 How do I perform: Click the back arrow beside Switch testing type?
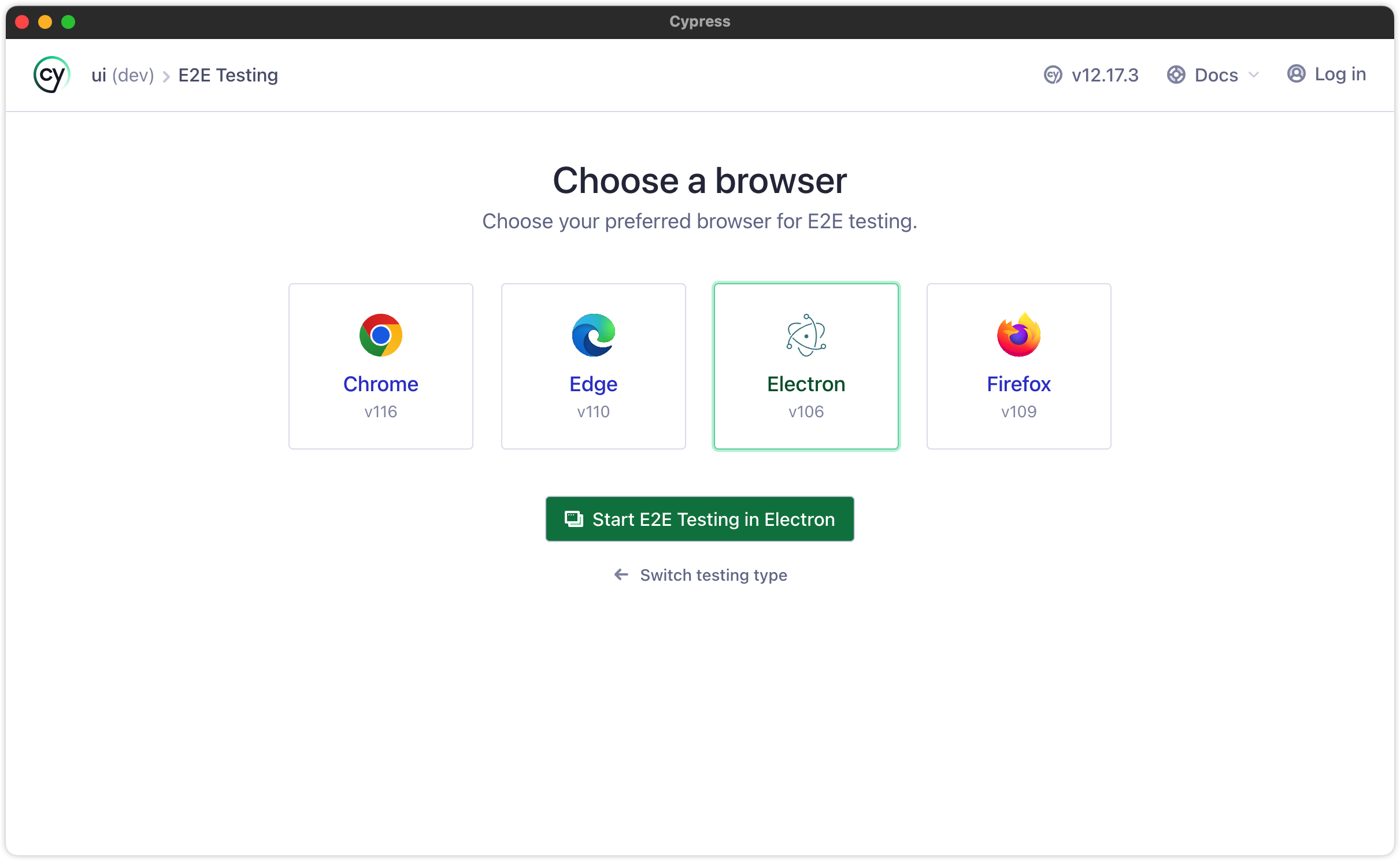[x=621, y=574]
